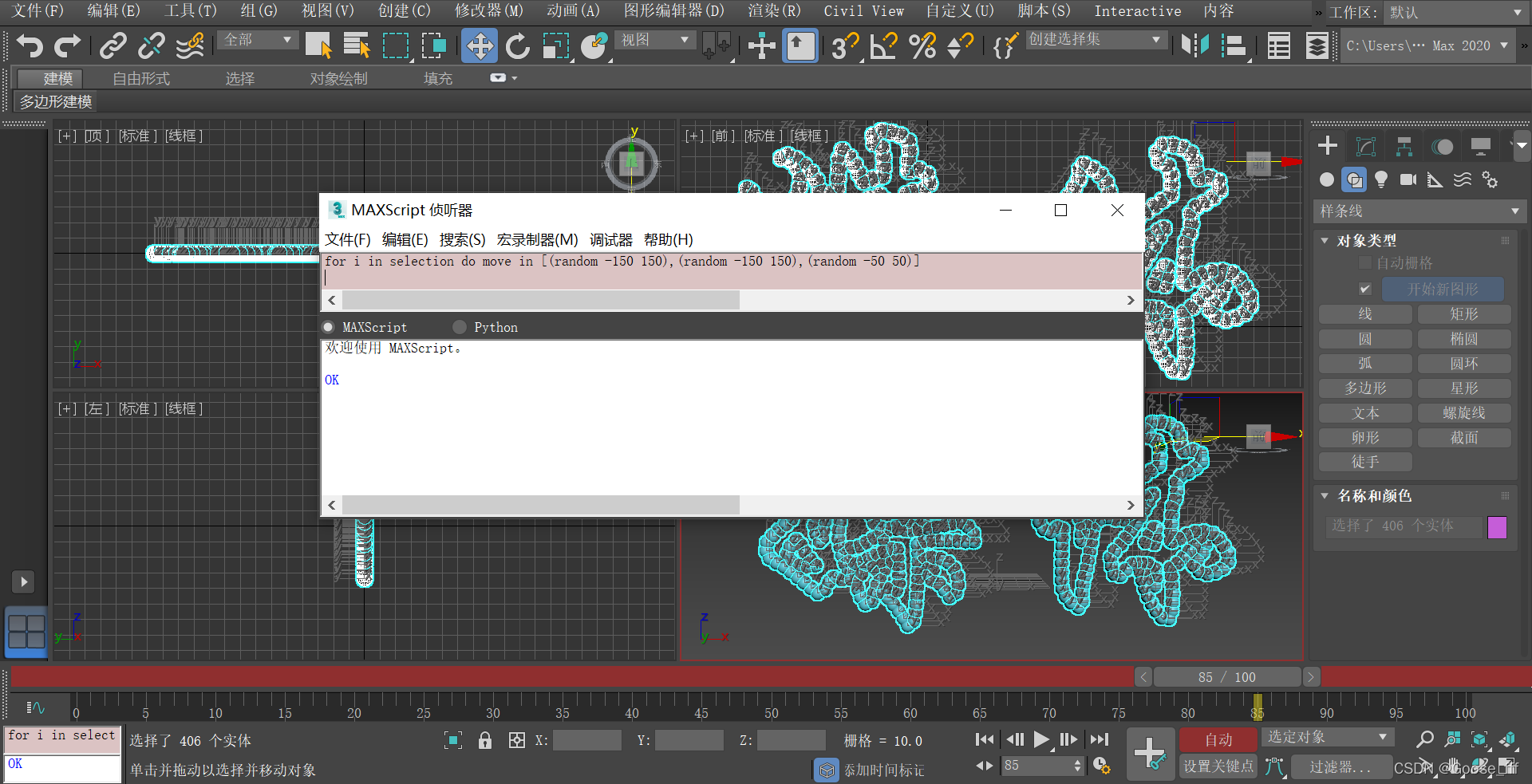Switch to the 对象绘制 ribbon tab

pyautogui.click(x=339, y=78)
